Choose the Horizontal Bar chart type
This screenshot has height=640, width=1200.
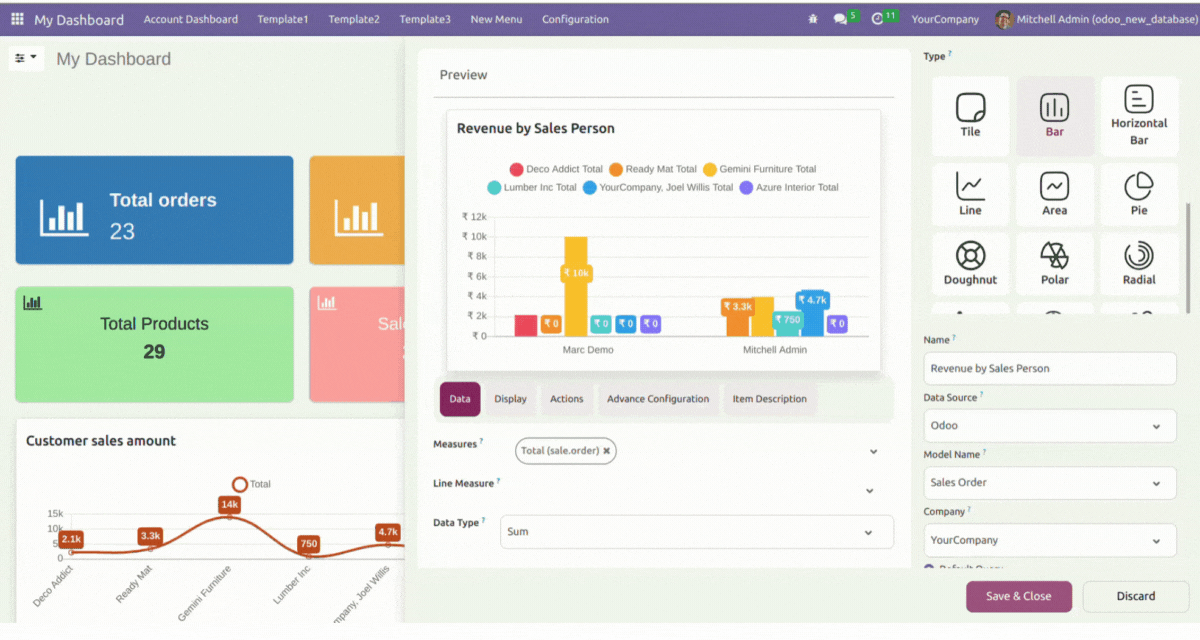coord(1139,115)
